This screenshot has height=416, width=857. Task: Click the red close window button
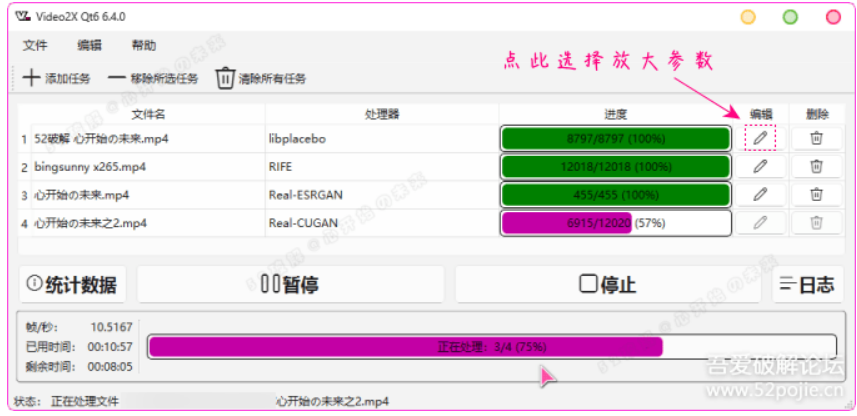pos(833,17)
